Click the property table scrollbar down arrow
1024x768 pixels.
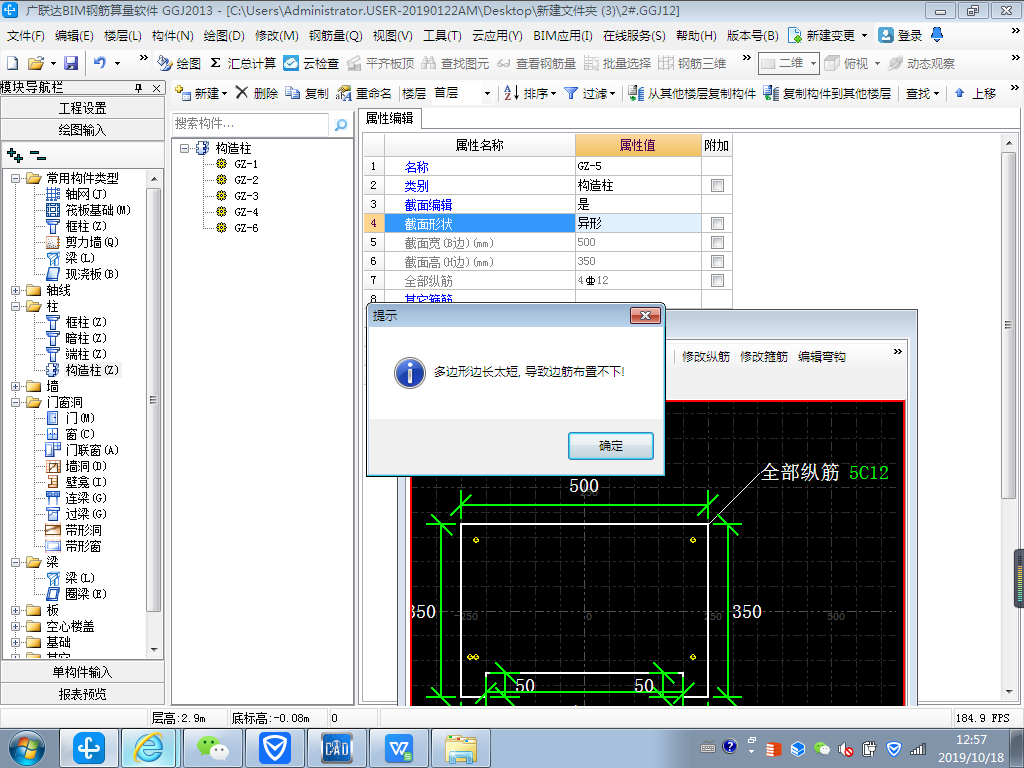(1008, 692)
